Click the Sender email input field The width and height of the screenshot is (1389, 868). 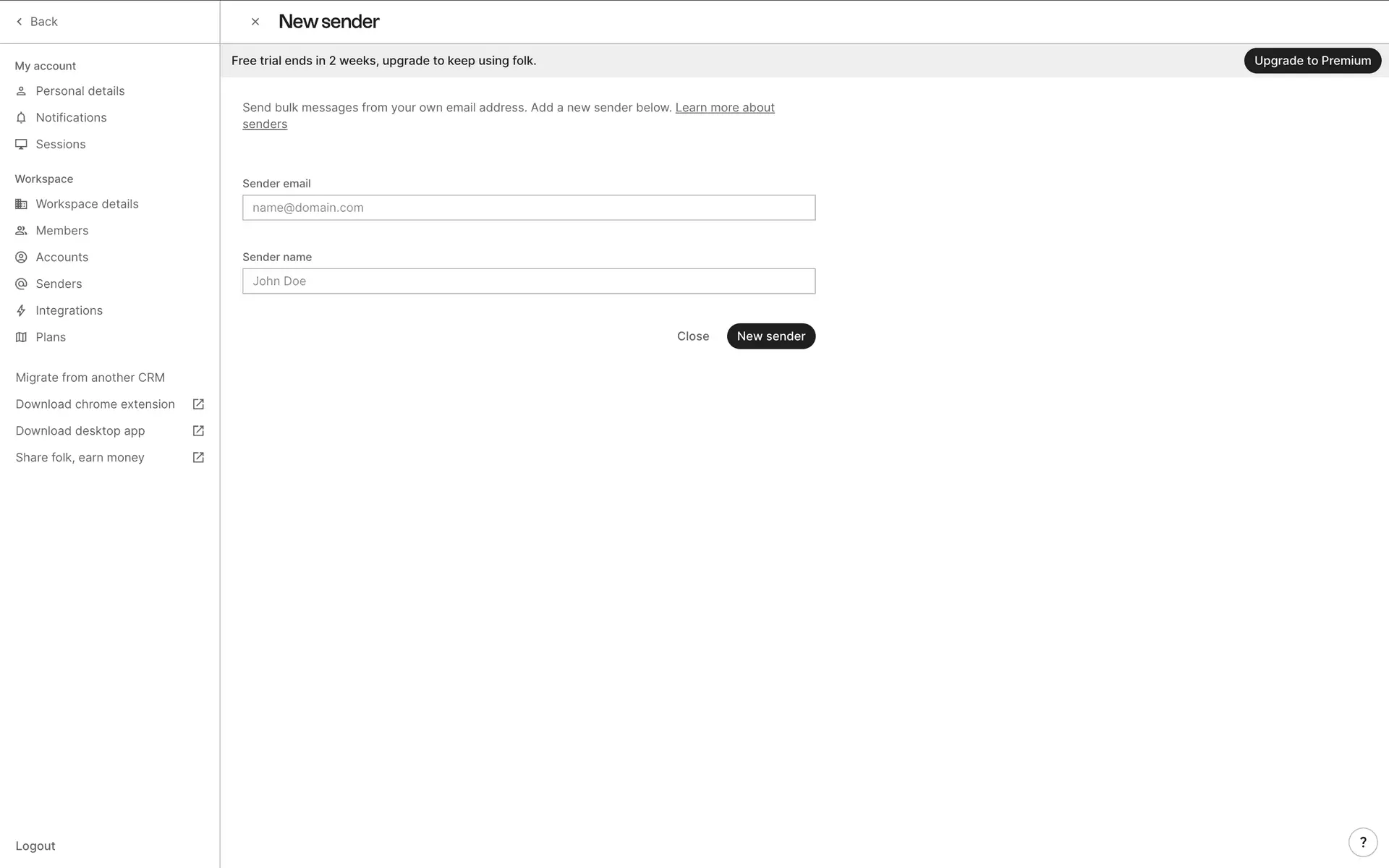tap(528, 208)
